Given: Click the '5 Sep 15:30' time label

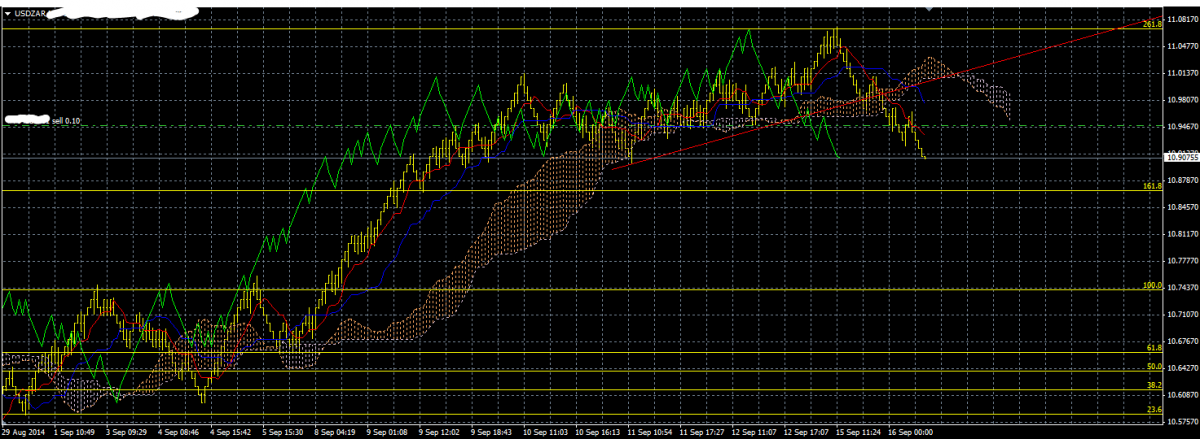Looking at the screenshot, I should coord(284,433).
